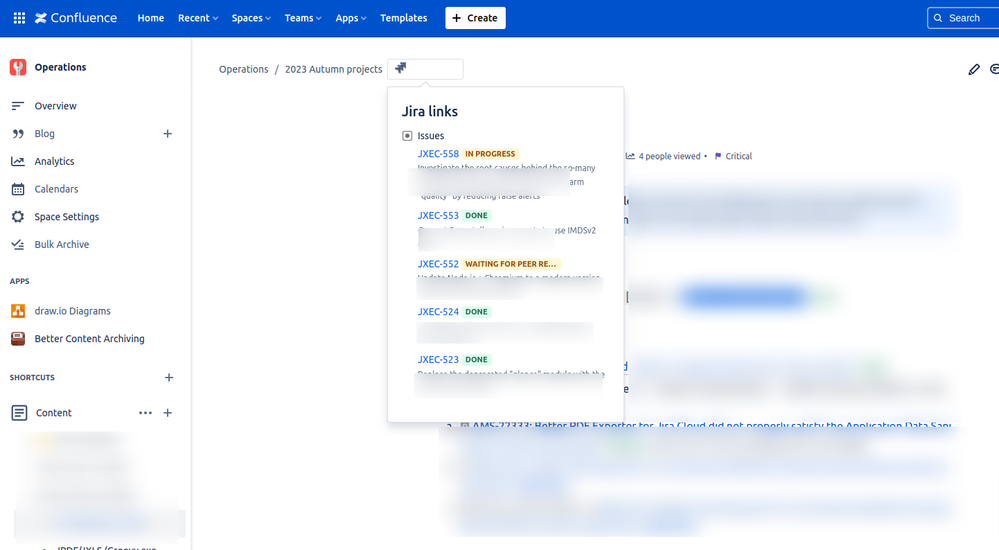This screenshot has height=550, width=999.
Task: Click the Better Content Archiving icon
Action: [18, 338]
